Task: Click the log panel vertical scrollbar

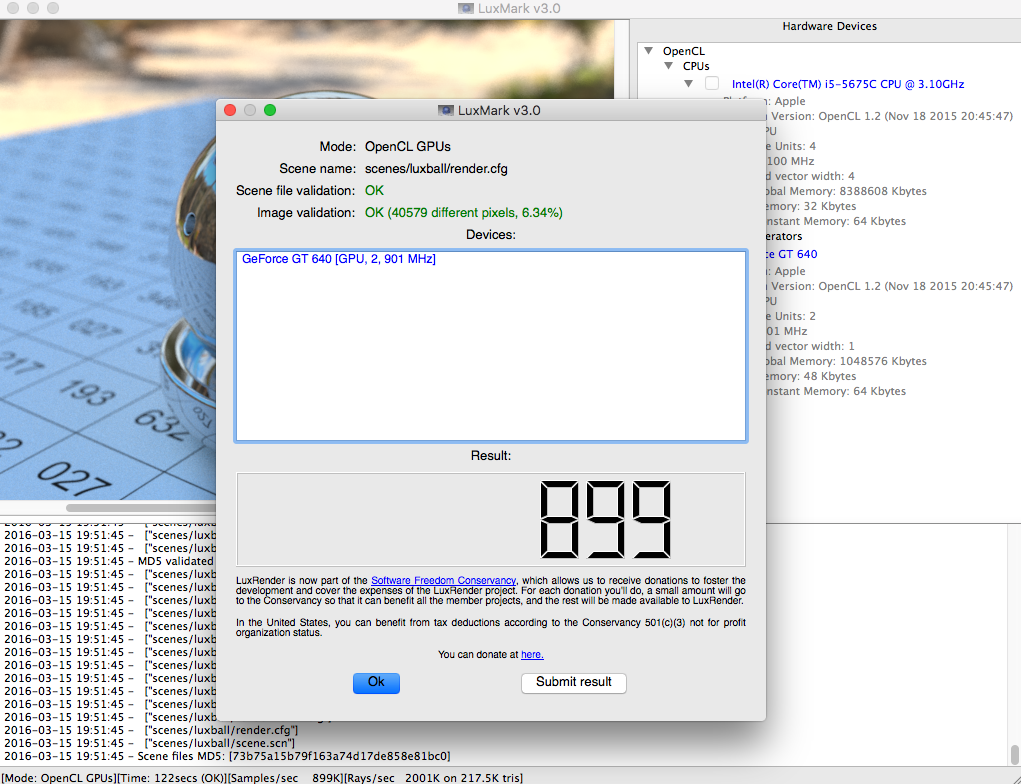Action: pyautogui.click(x=1015, y=755)
